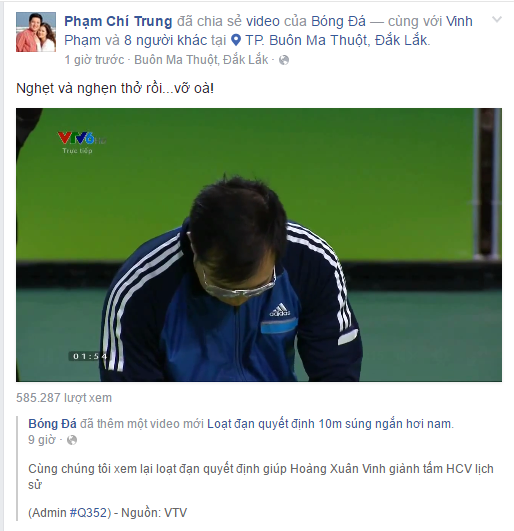
Task: Click the 01:54 video duration badge
Action: pyautogui.click(x=89, y=356)
